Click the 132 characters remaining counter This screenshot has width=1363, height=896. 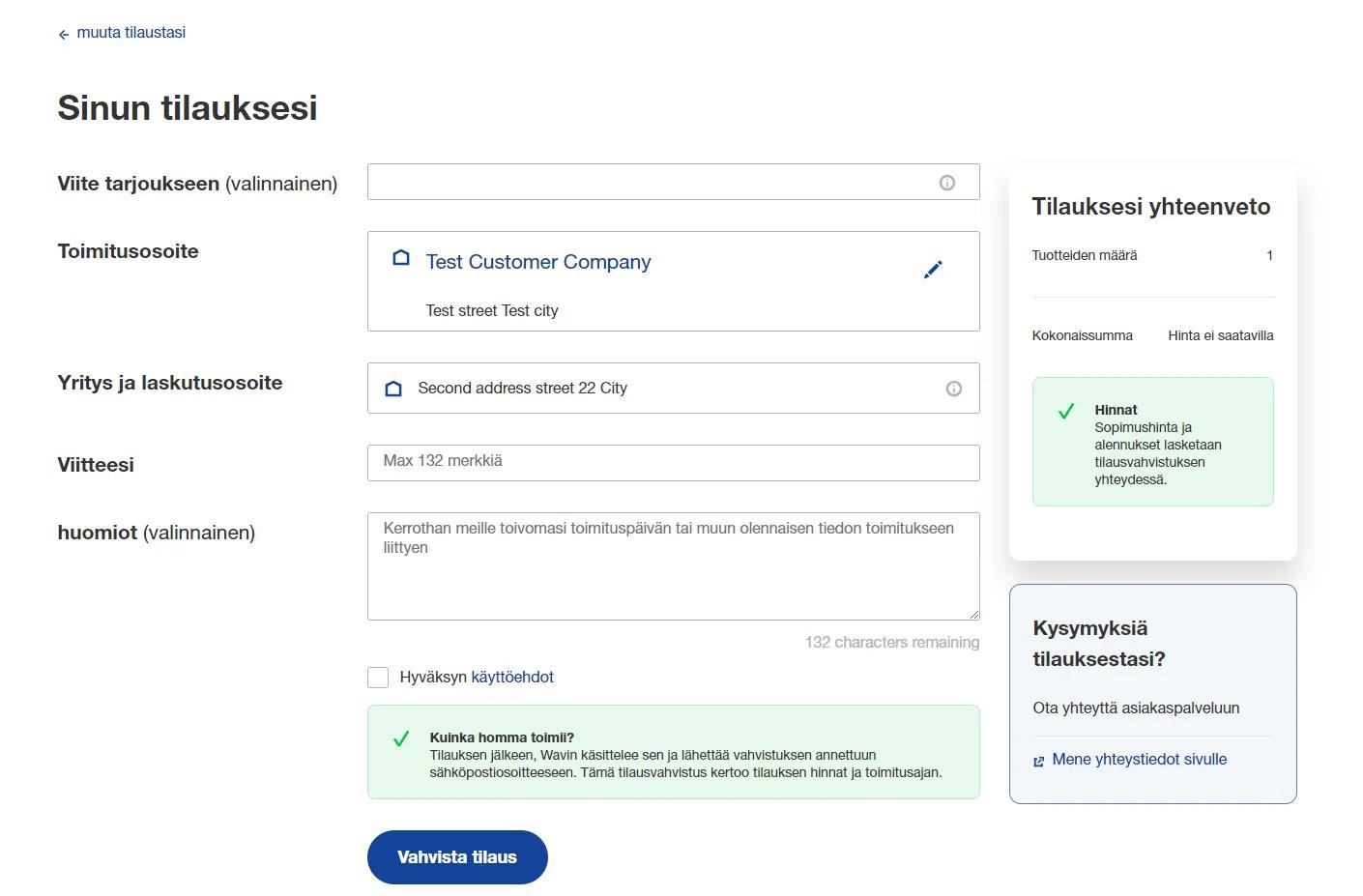[892, 642]
